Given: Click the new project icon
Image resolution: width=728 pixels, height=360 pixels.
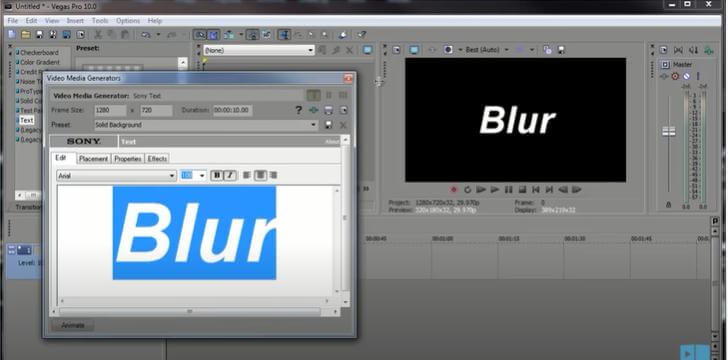Looking at the screenshot, I should pos(12,35).
